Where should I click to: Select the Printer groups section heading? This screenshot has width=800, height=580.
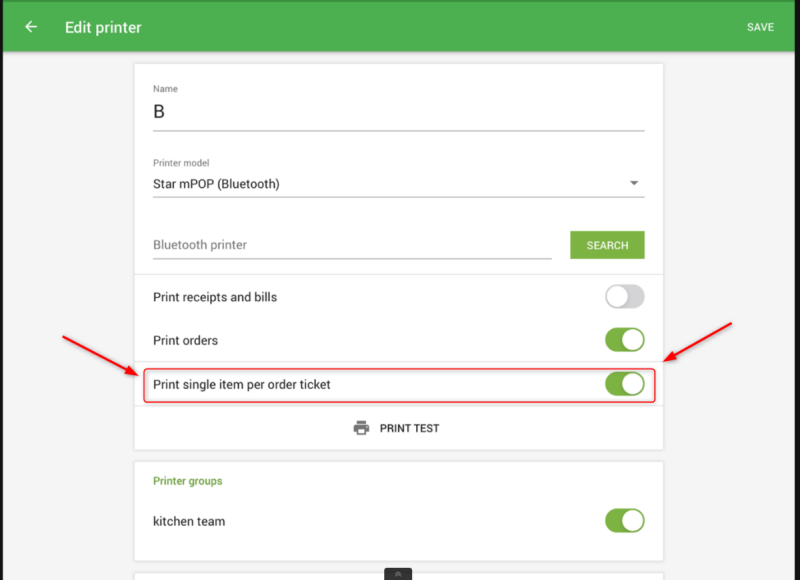click(188, 481)
